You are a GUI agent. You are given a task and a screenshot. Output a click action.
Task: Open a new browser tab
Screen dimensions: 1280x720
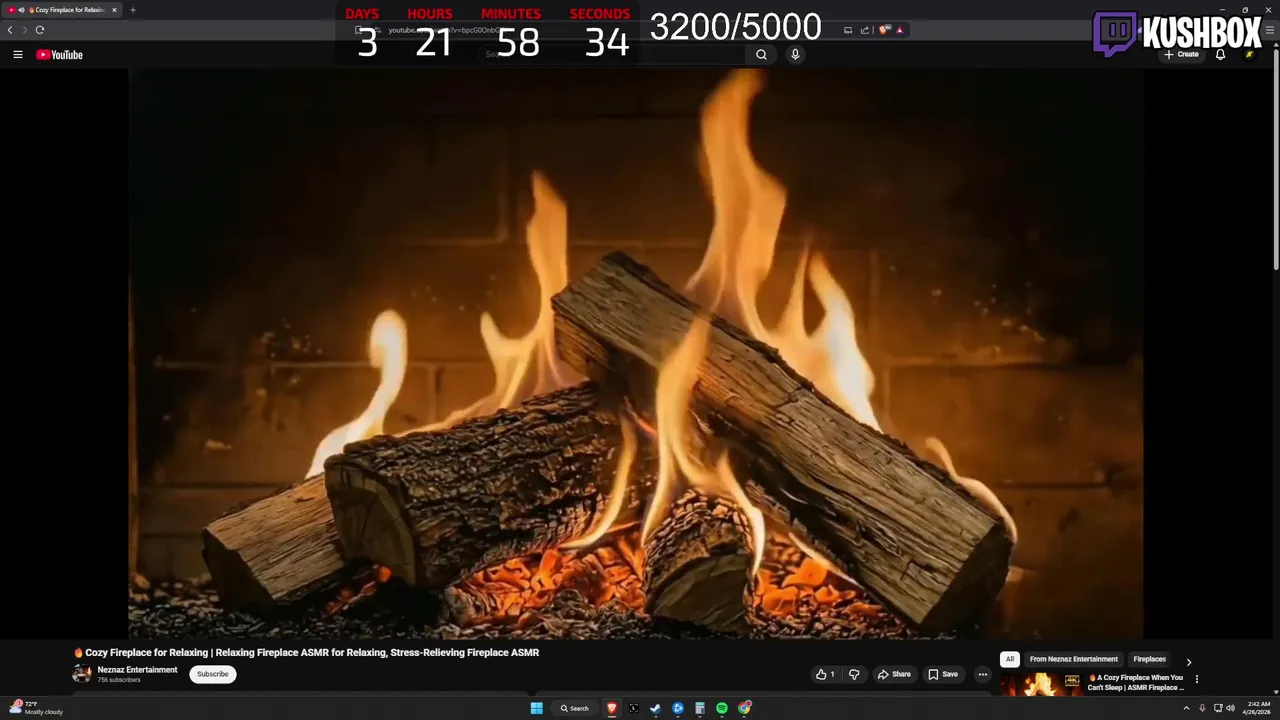tap(132, 10)
